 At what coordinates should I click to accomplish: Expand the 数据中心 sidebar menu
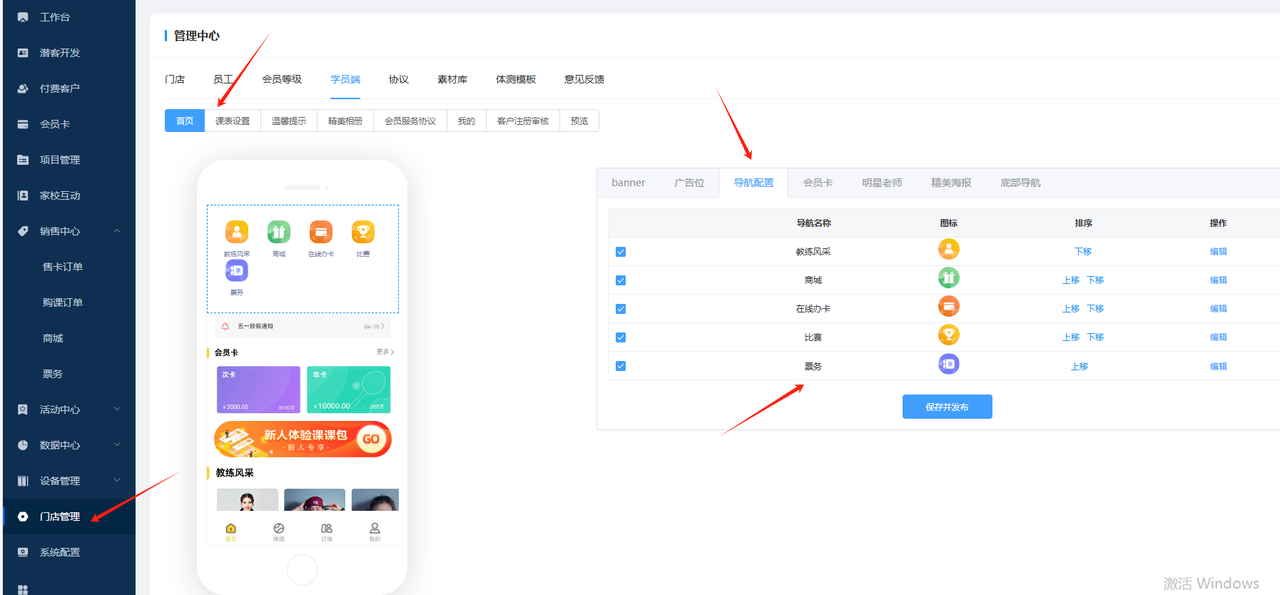tap(117, 445)
